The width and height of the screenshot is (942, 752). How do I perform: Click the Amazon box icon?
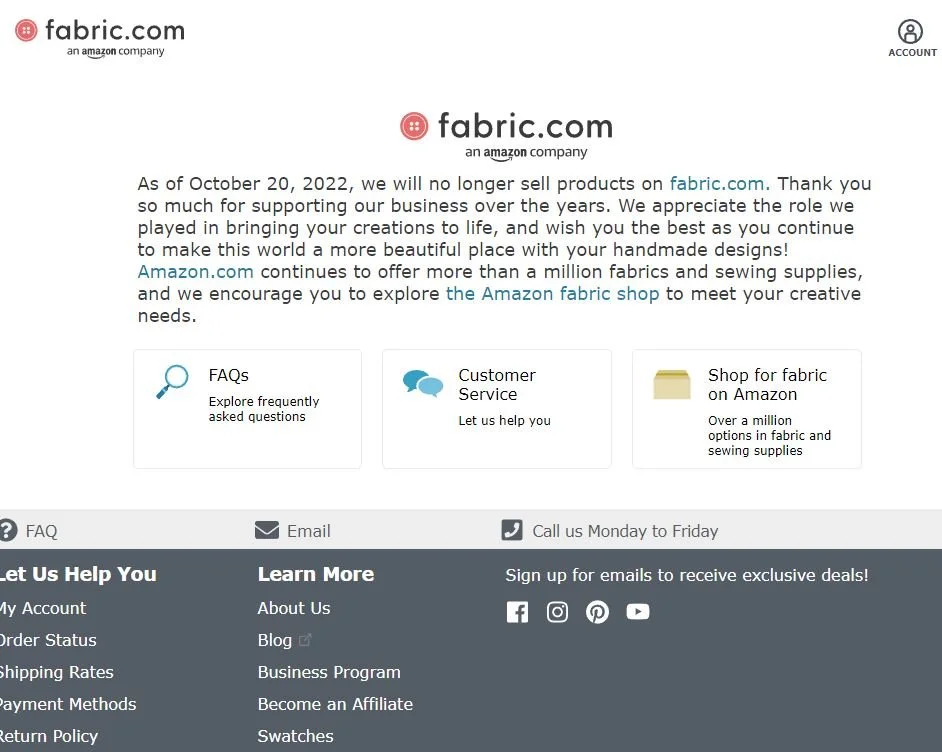[672, 384]
